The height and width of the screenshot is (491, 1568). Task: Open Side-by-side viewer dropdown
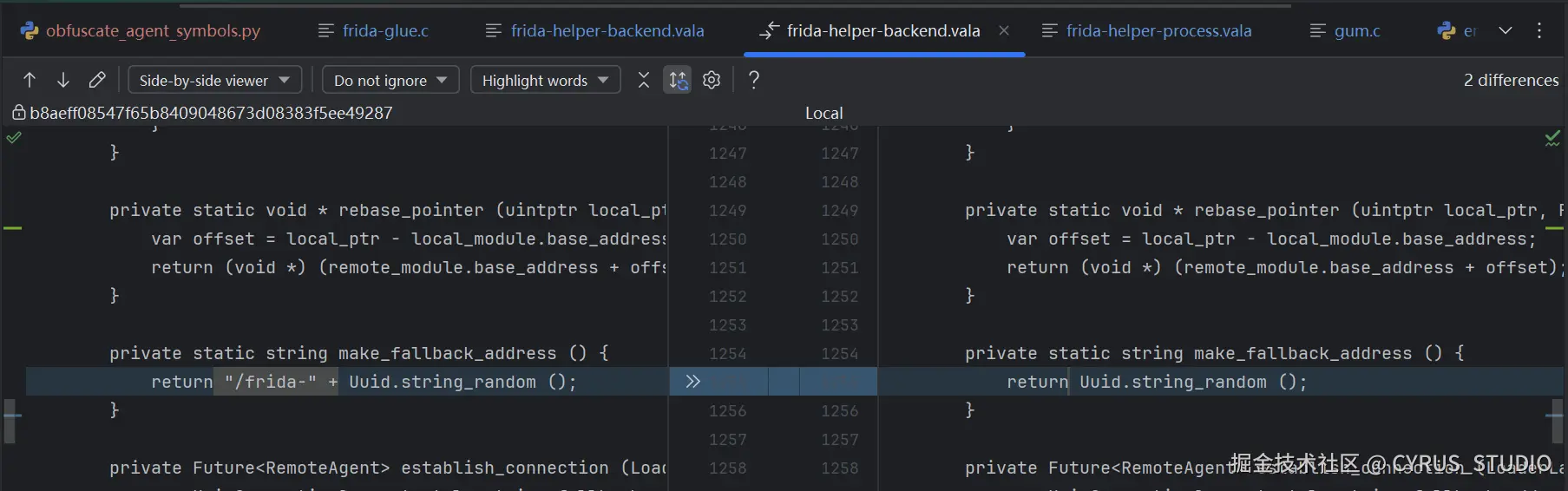click(214, 81)
